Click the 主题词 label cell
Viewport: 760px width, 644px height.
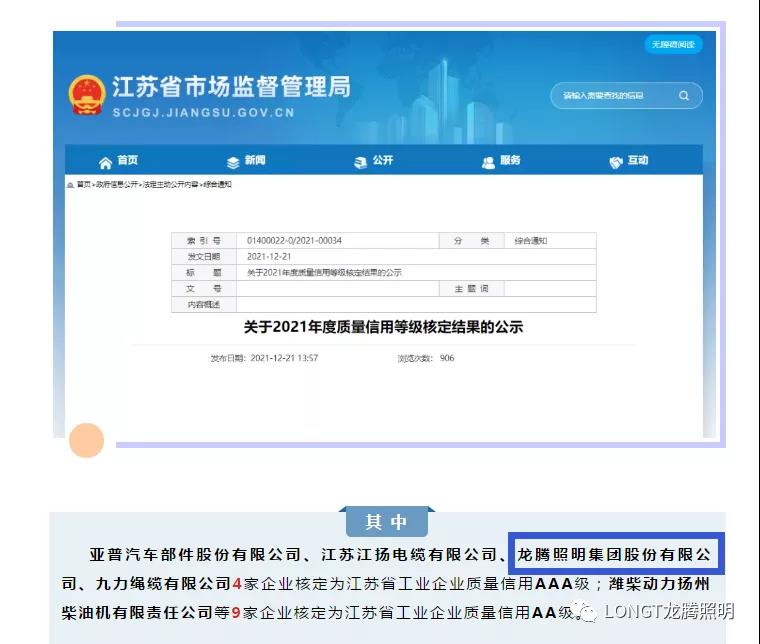pyautogui.click(x=471, y=289)
